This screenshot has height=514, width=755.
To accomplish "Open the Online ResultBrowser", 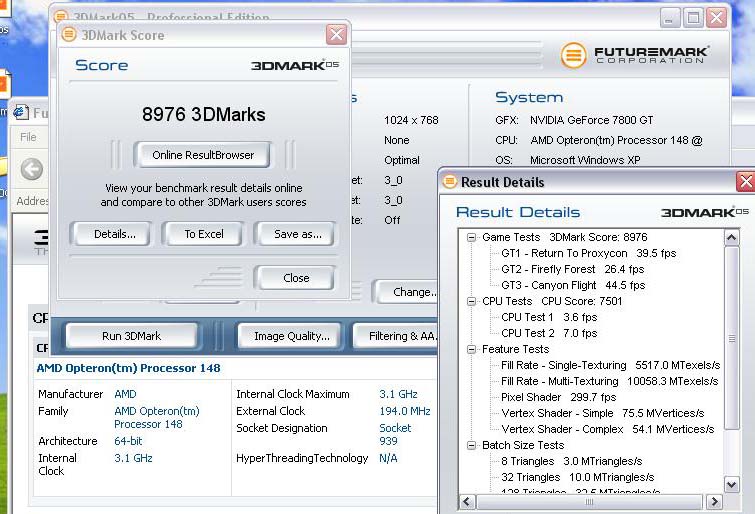I will tap(203, 155).
